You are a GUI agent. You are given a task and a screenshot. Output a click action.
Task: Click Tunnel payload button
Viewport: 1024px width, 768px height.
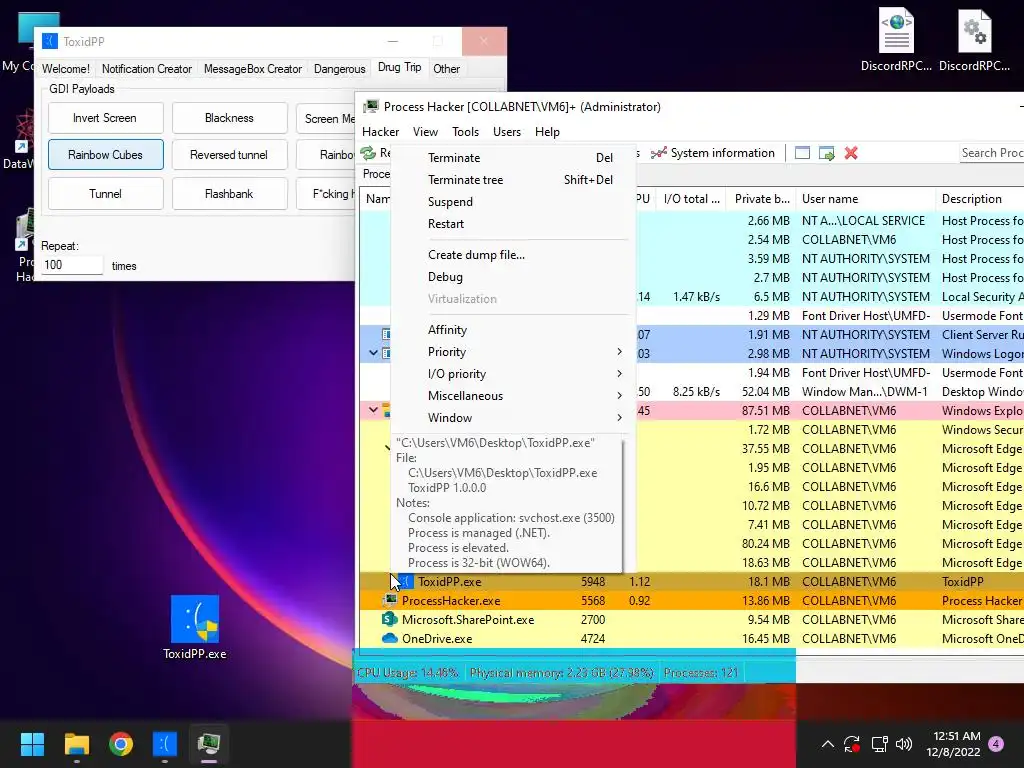tap(105, 194)
